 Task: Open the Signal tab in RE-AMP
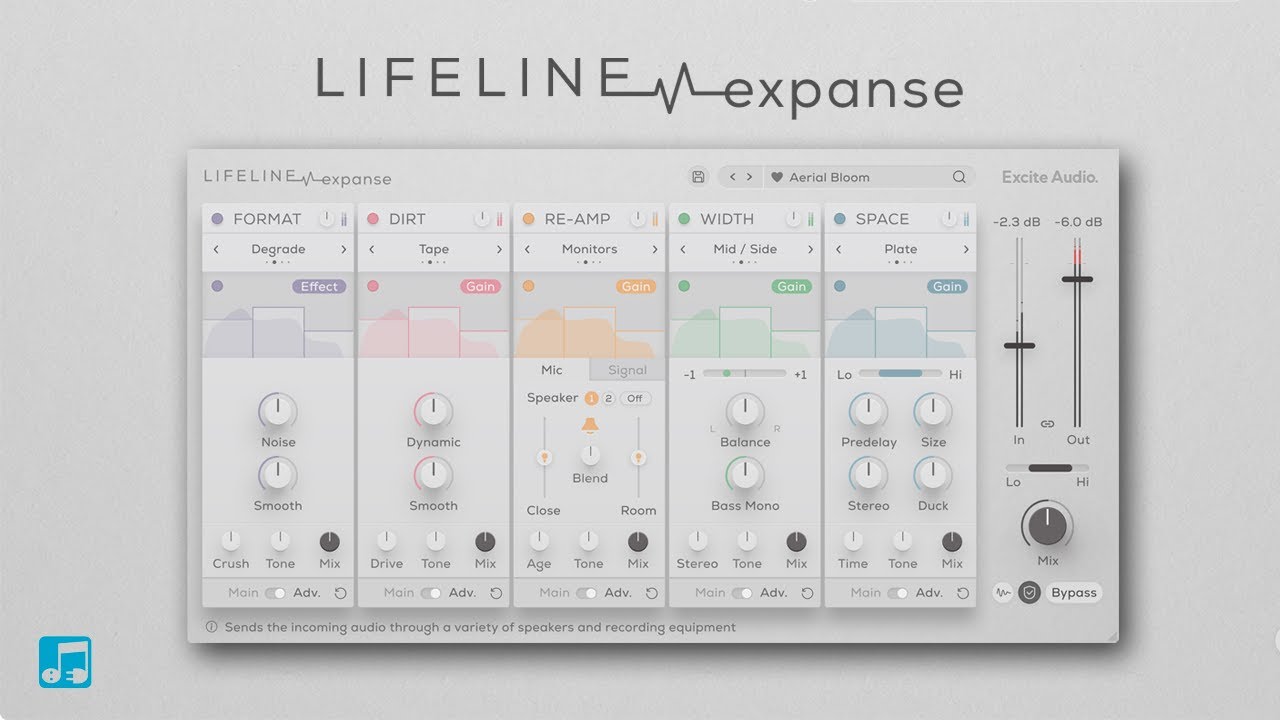[x=628, y=370]
